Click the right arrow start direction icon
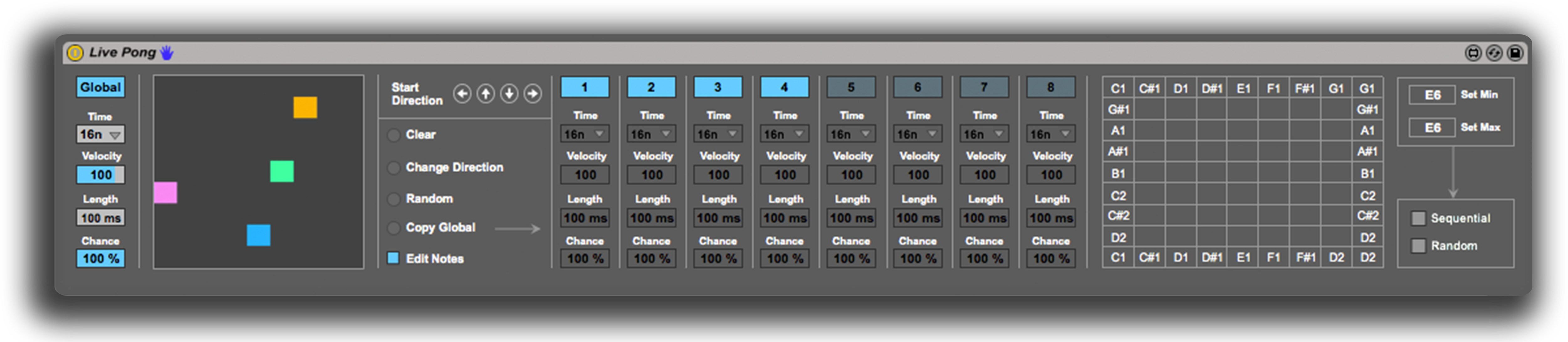 click(533, 94)
